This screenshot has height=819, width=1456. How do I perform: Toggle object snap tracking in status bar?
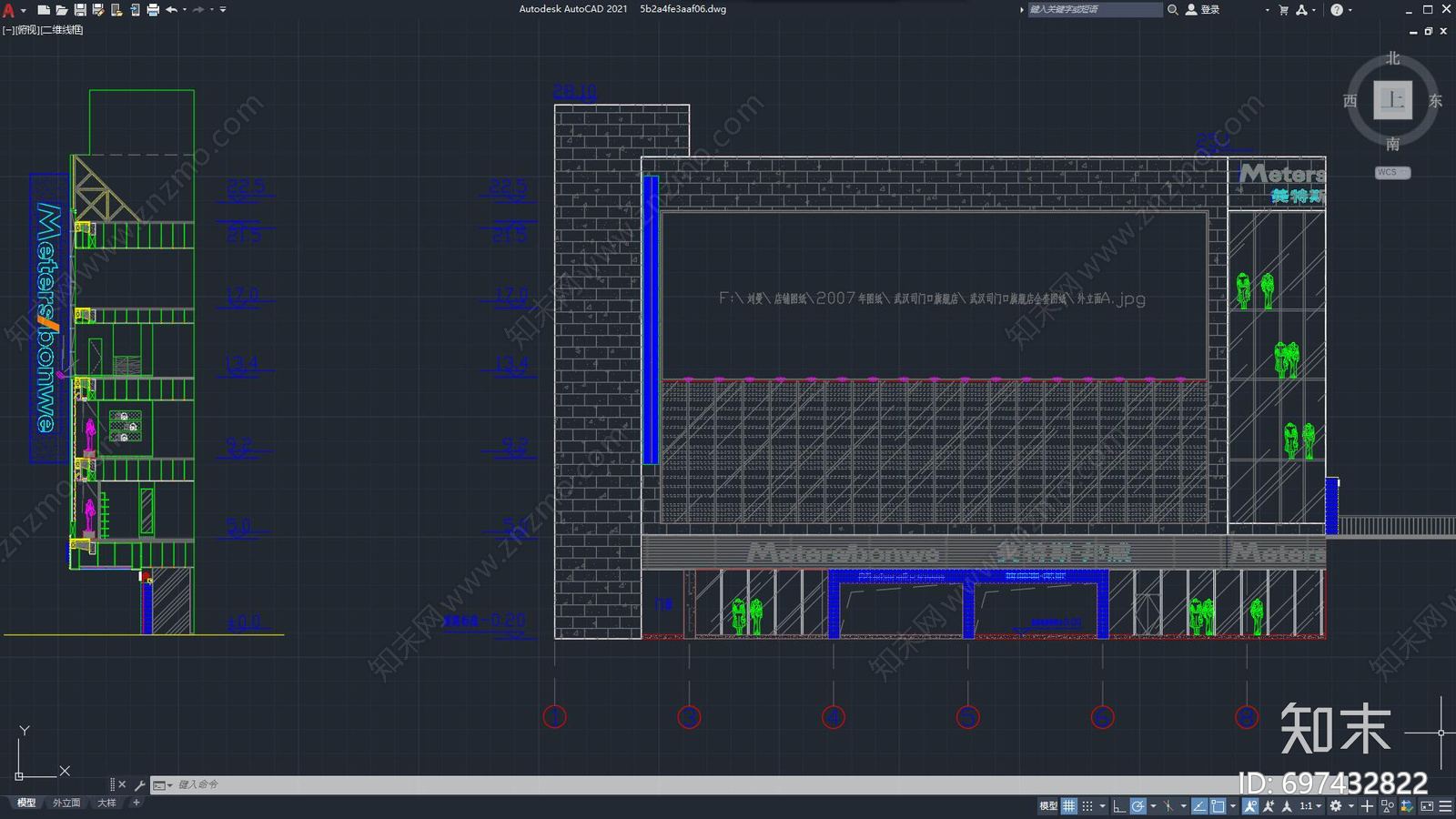[1199, 805]
